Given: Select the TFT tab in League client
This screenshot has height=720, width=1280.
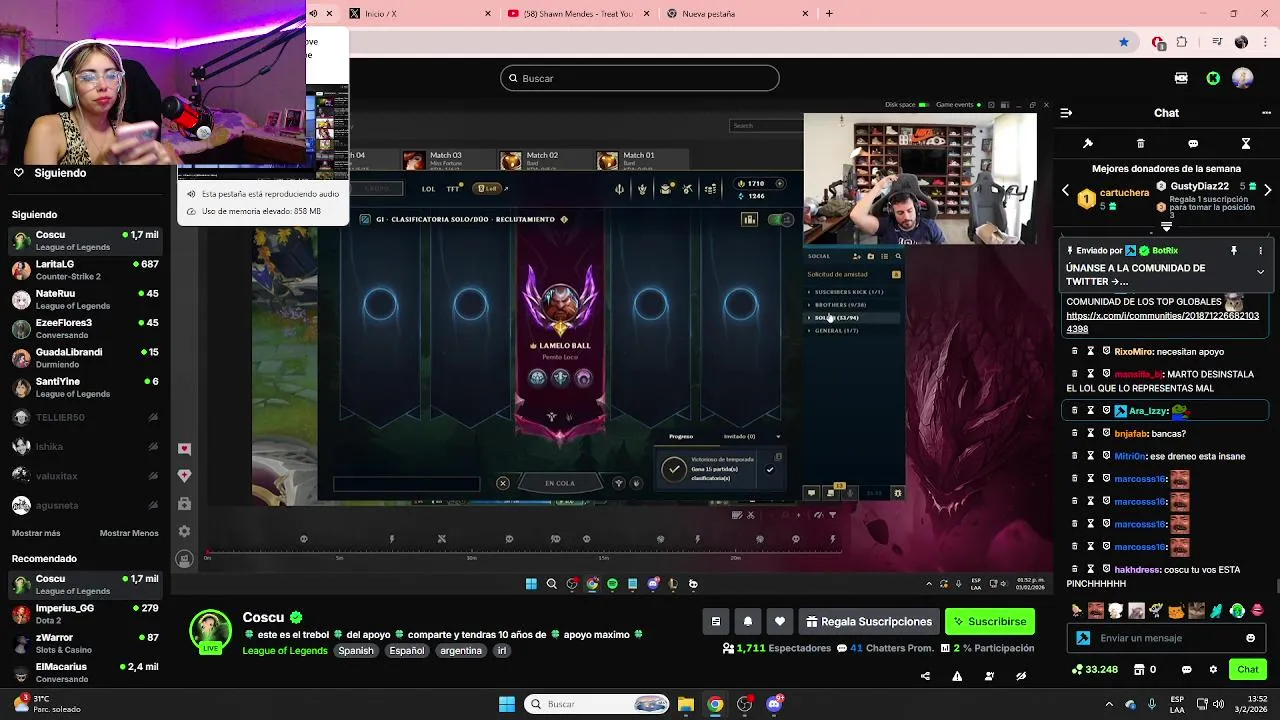Looking at the screenshot, I should [x=453, y=189].
